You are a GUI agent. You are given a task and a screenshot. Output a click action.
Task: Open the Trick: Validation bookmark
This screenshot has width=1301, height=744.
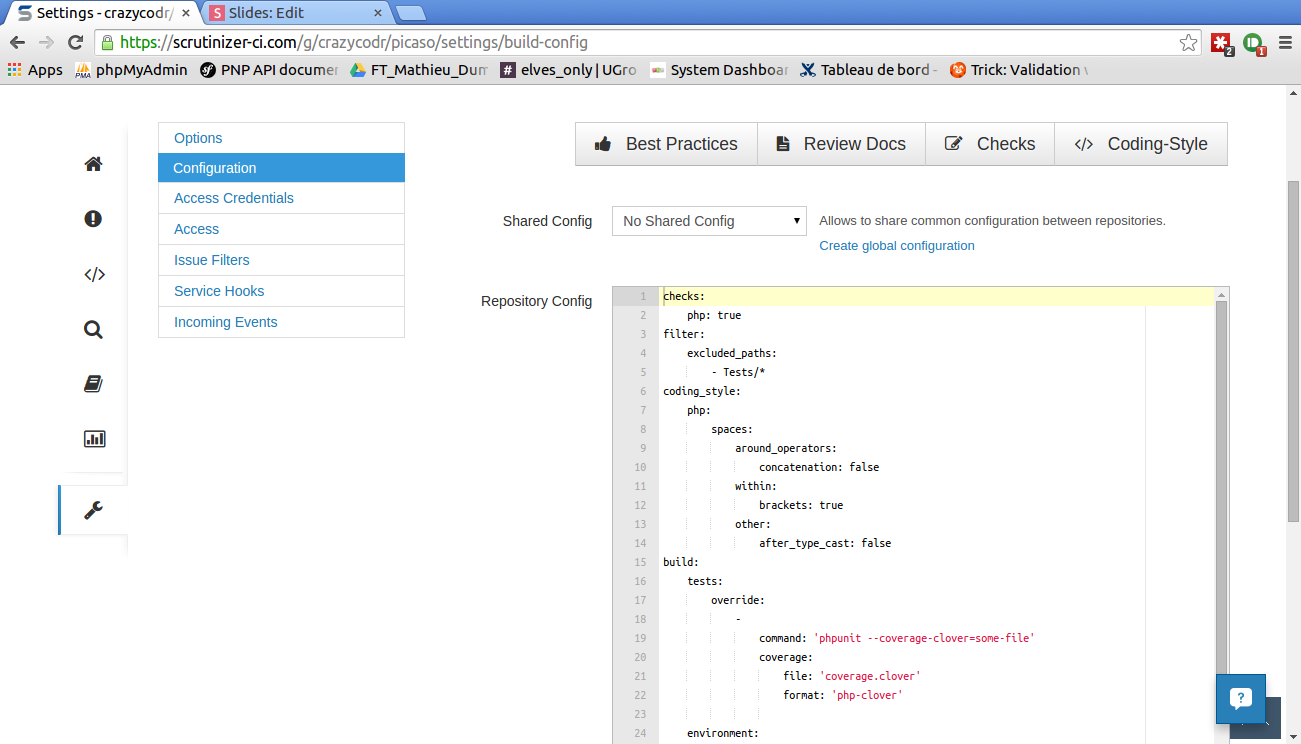(x=1018, y=70)
